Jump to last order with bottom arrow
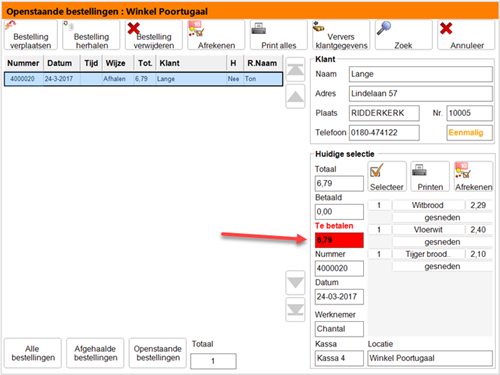Viewport: 500px width, 375px height. 295,310
